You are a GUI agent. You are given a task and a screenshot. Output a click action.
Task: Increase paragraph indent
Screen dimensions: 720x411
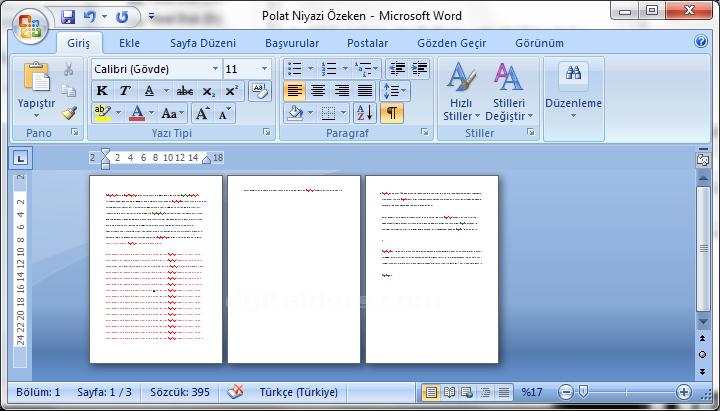420,69
